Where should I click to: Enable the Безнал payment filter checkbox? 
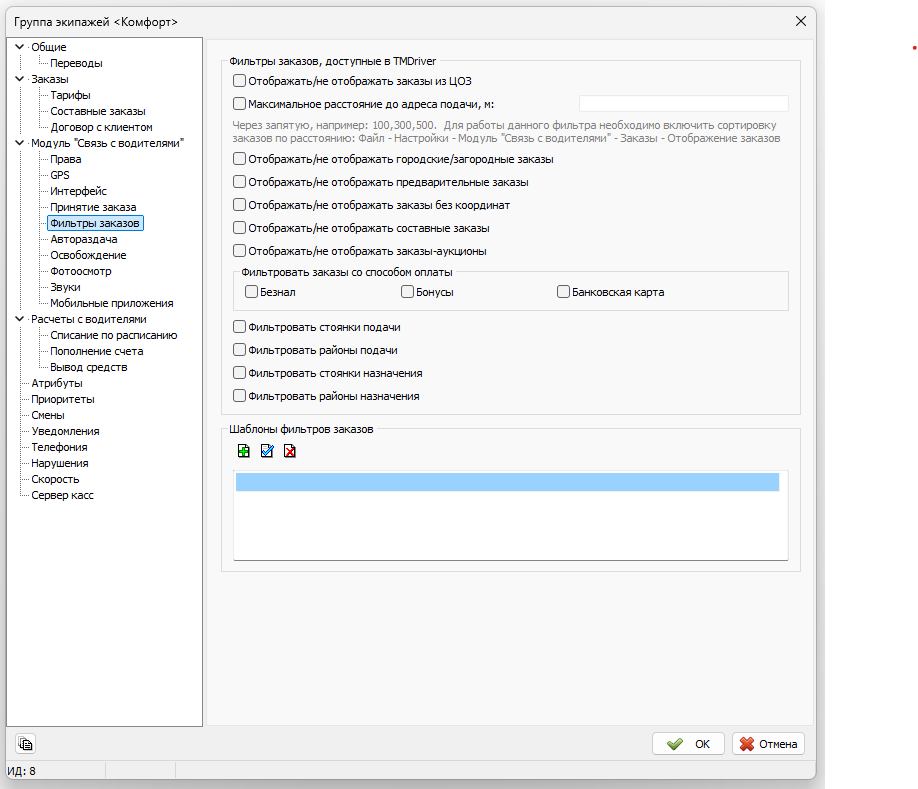252,292
